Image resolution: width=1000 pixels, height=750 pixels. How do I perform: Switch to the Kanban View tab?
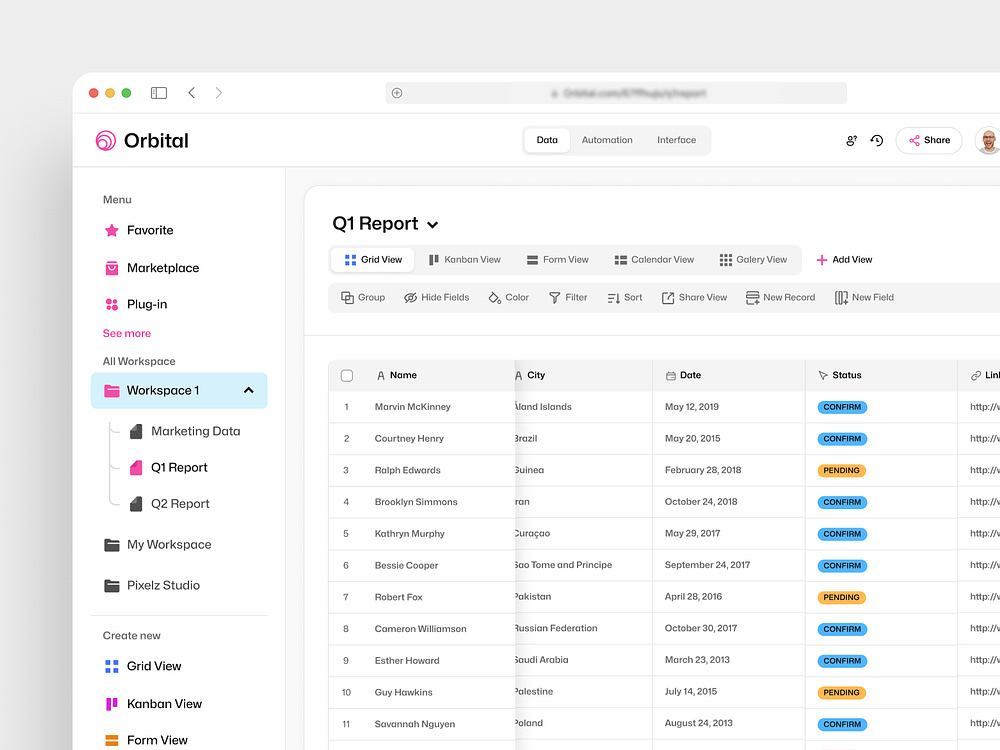[x=465, y=259]
